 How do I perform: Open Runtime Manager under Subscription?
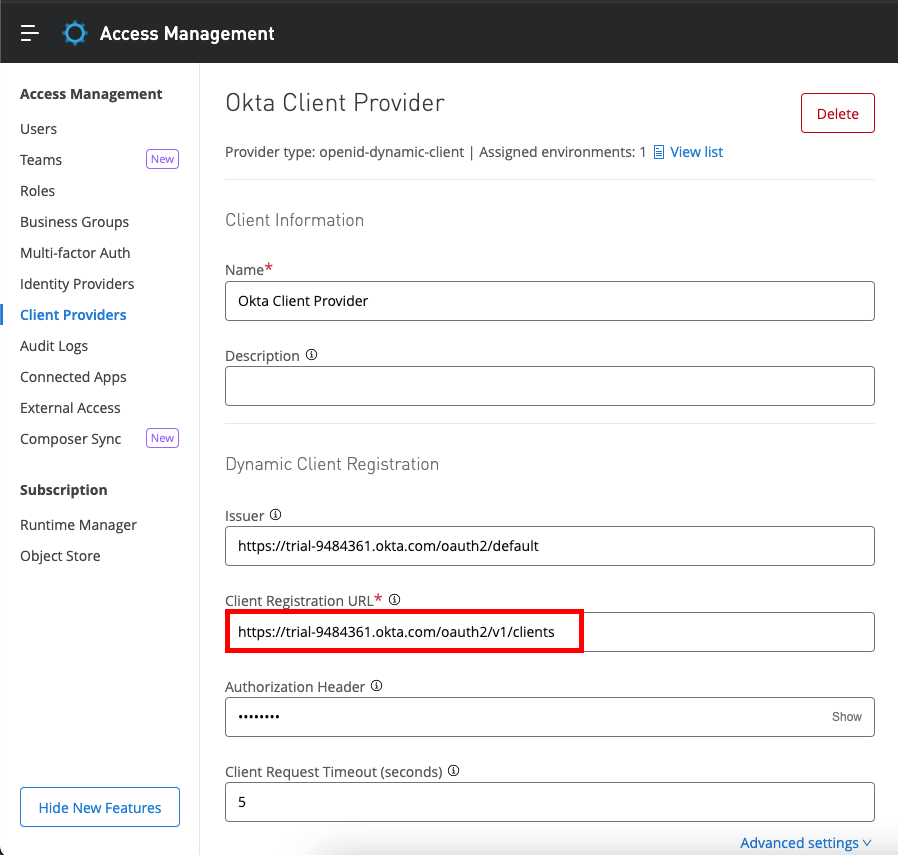click(78, 525)
